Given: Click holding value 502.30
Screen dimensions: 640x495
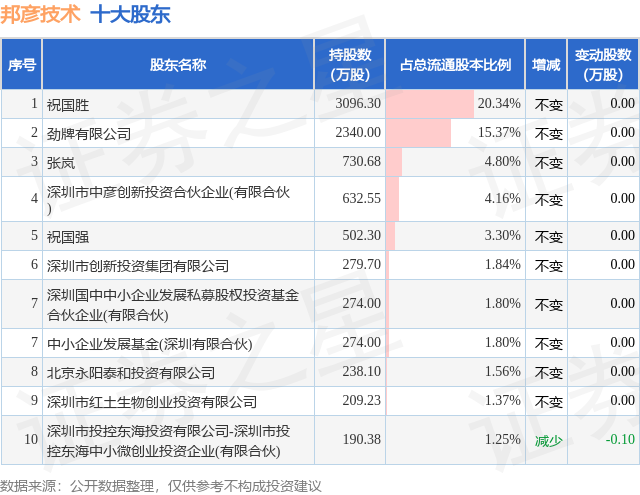Looking at the screenshot, I should pos(362,235).
